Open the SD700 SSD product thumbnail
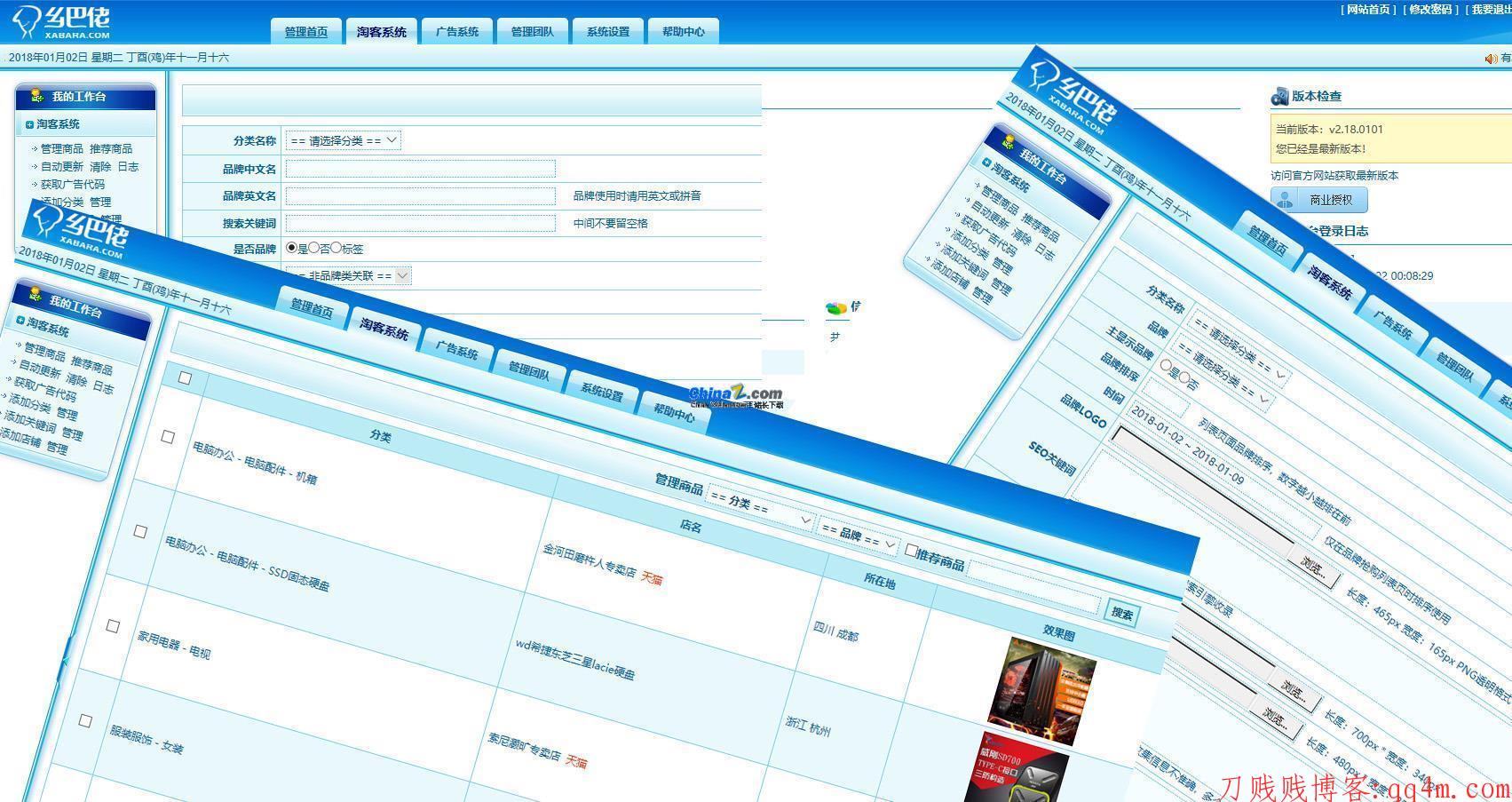 point(1017,767)
